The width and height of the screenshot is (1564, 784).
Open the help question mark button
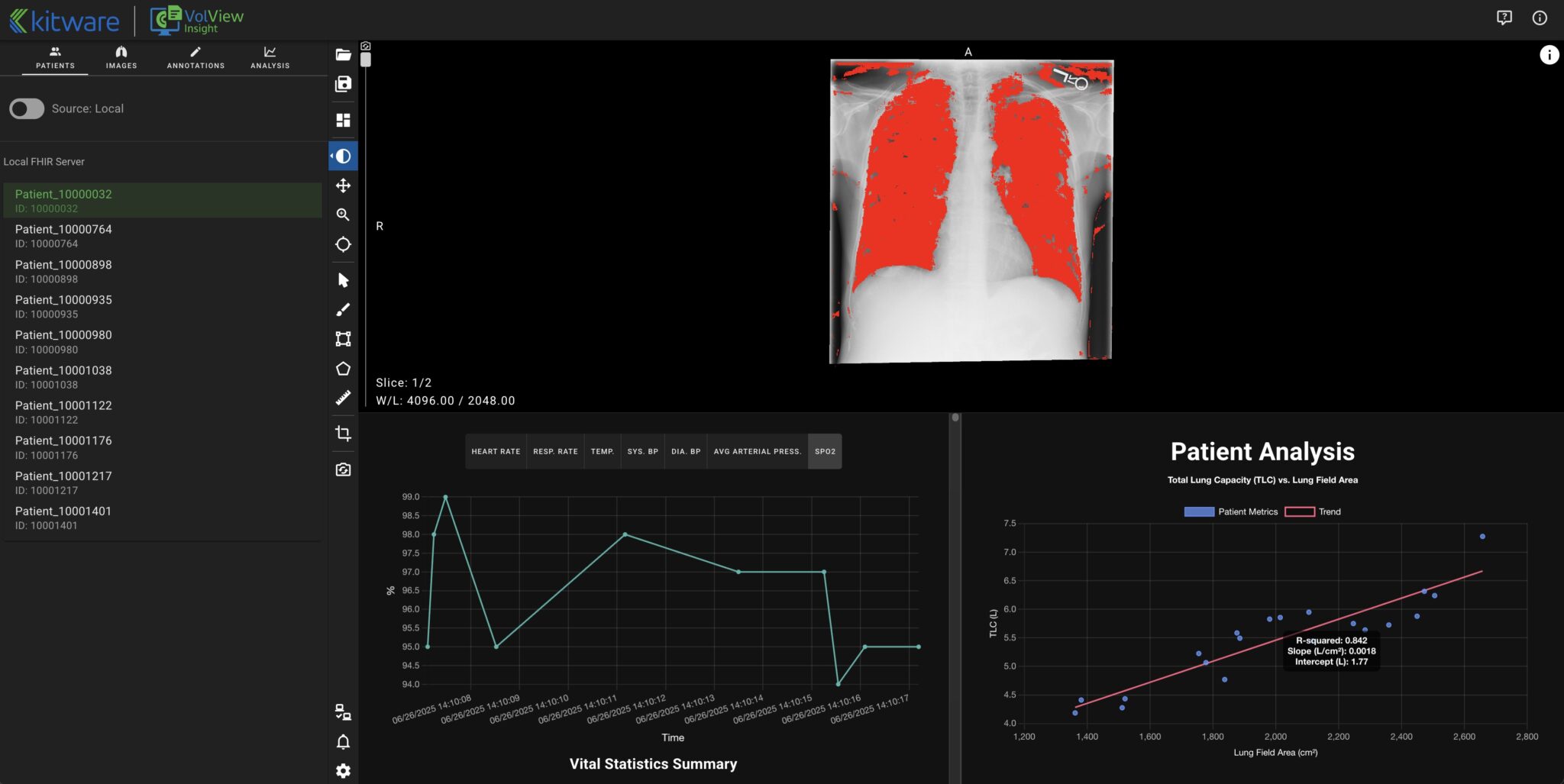(1504, 18)
